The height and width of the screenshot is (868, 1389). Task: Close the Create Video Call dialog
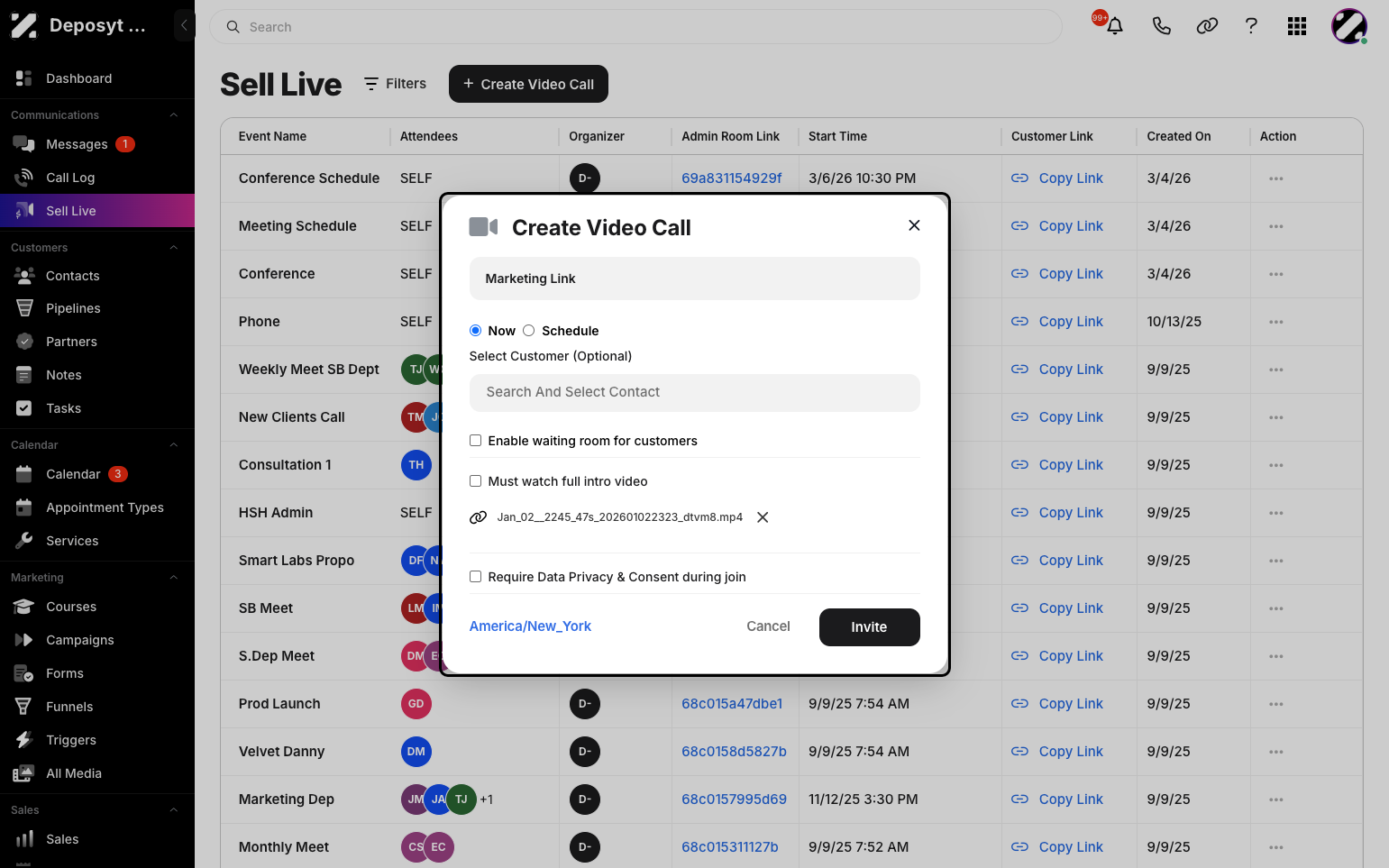(914, 225)
